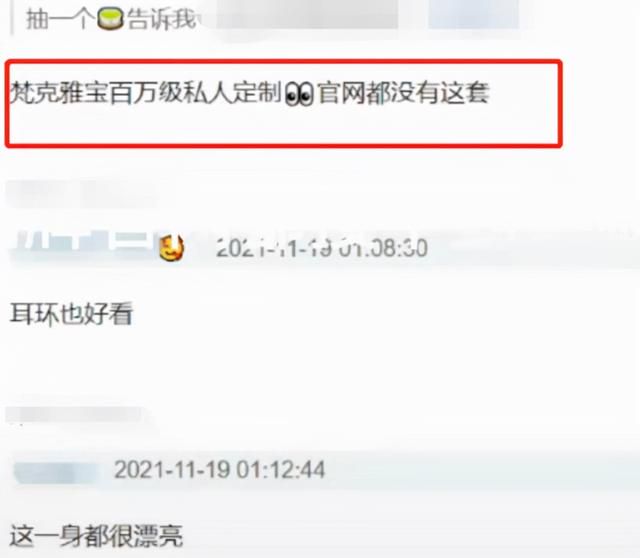Click the word '漂亮' in last comment
The height and width of the screenshot is (558, 640).
[158, 536]
